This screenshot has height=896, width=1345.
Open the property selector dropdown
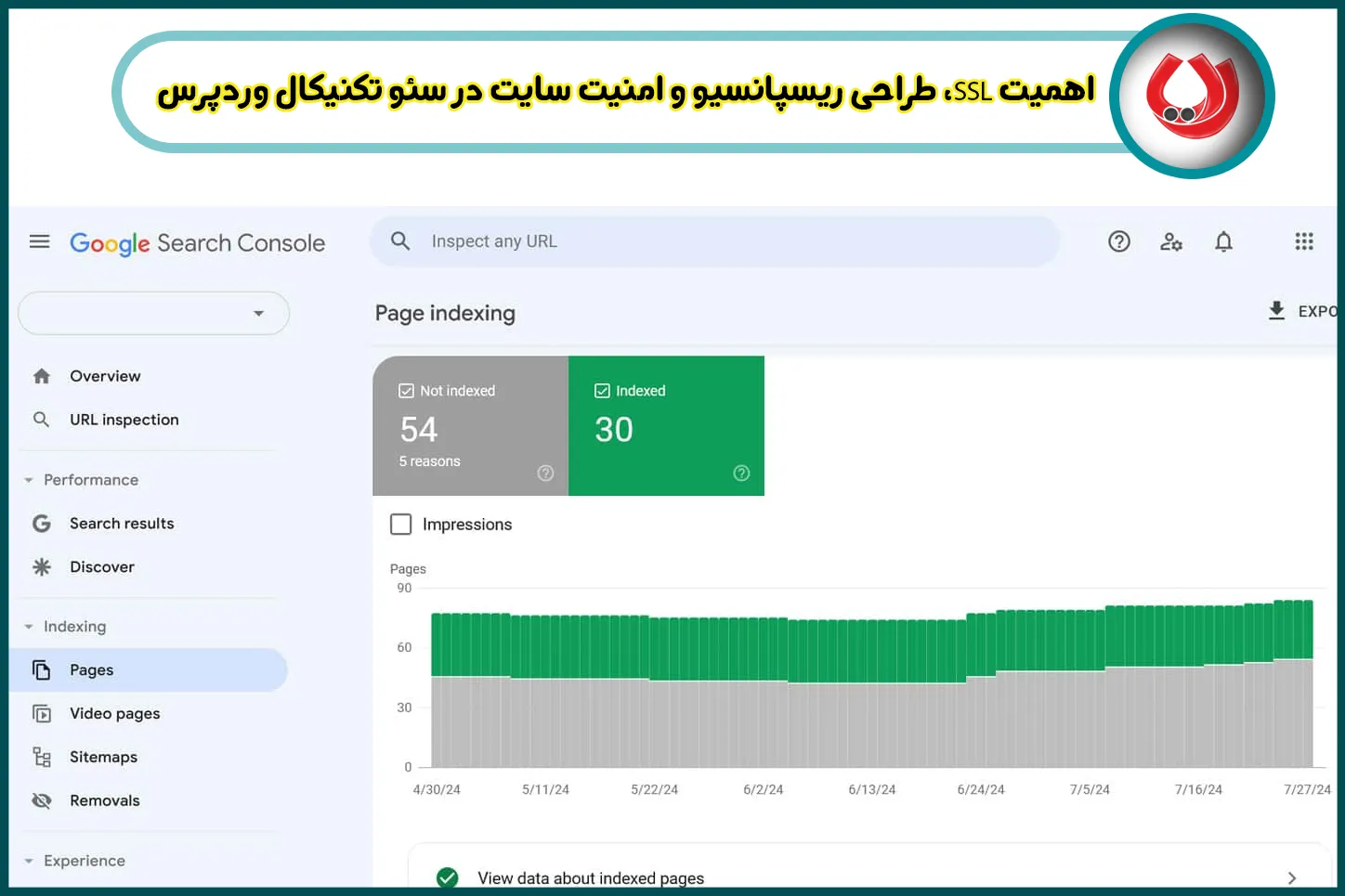click(x=260, y=313)
